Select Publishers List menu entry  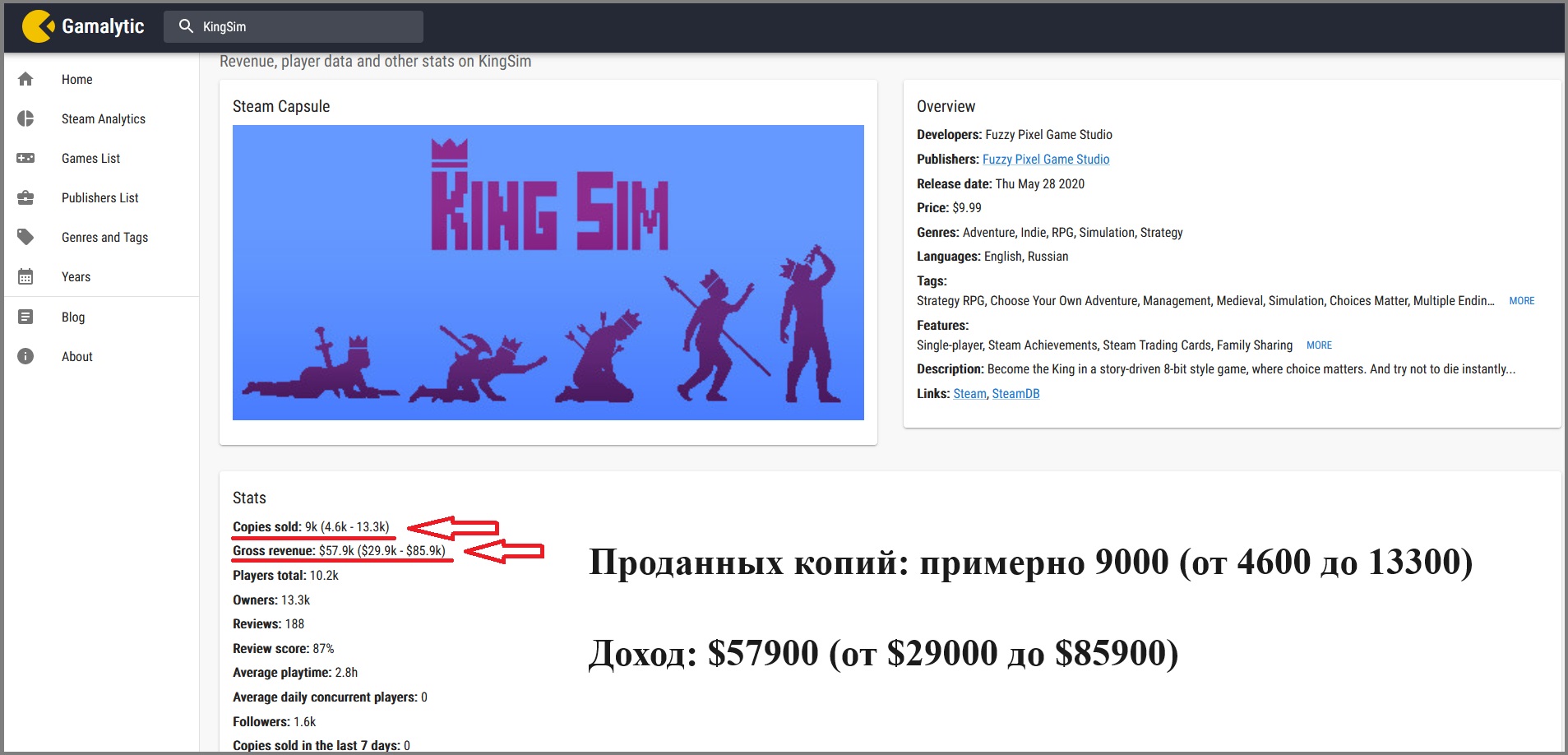[100, 197]
